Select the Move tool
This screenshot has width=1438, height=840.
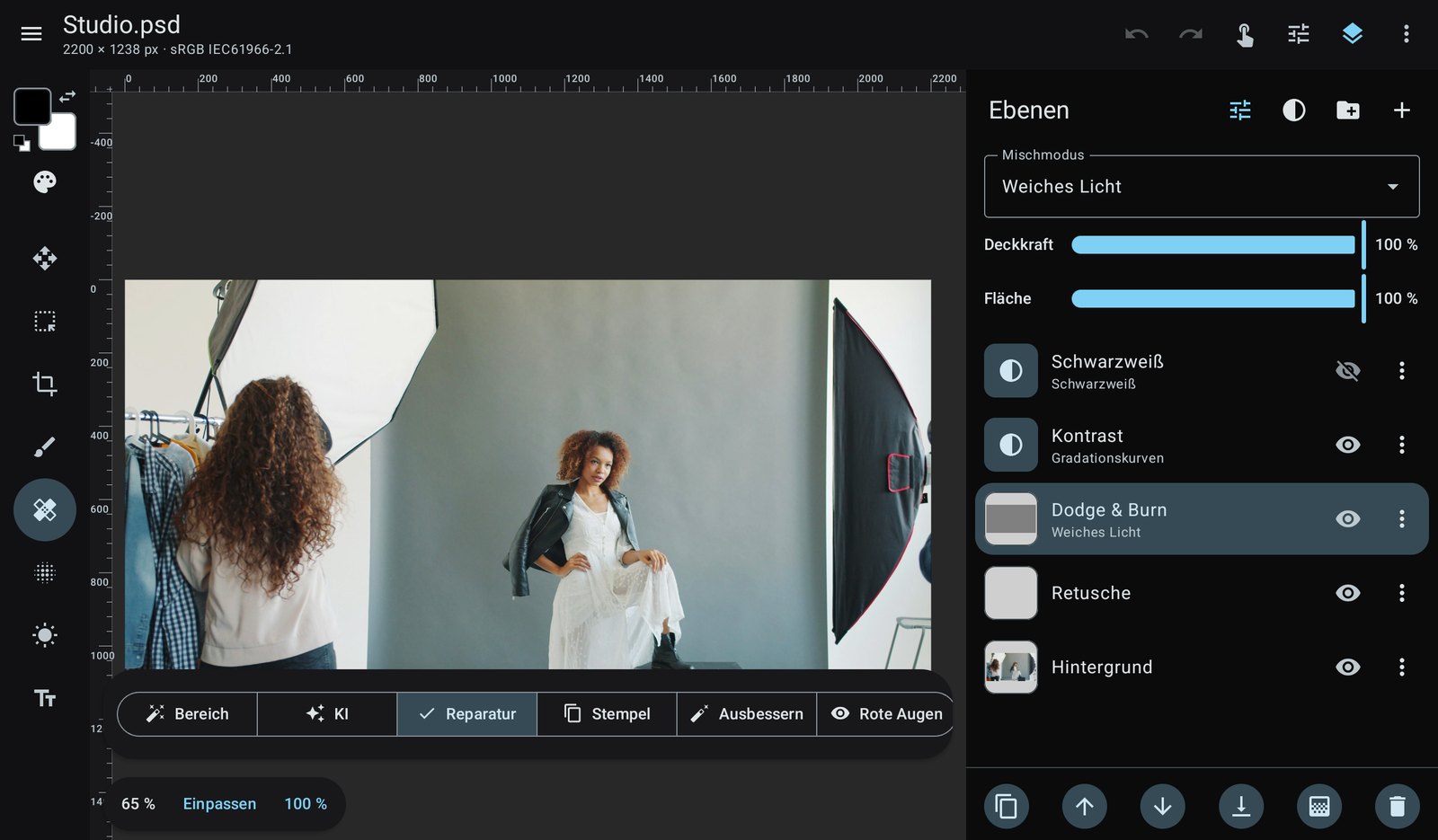pos(45,259)
